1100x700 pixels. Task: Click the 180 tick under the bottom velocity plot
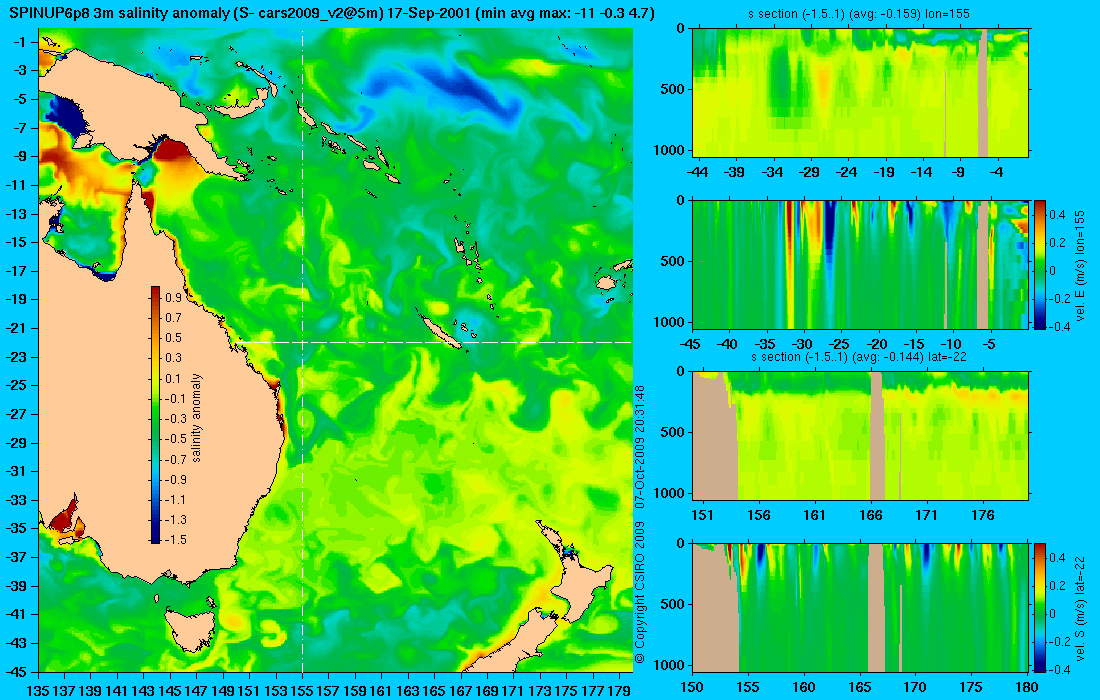tap(1027, 687)
